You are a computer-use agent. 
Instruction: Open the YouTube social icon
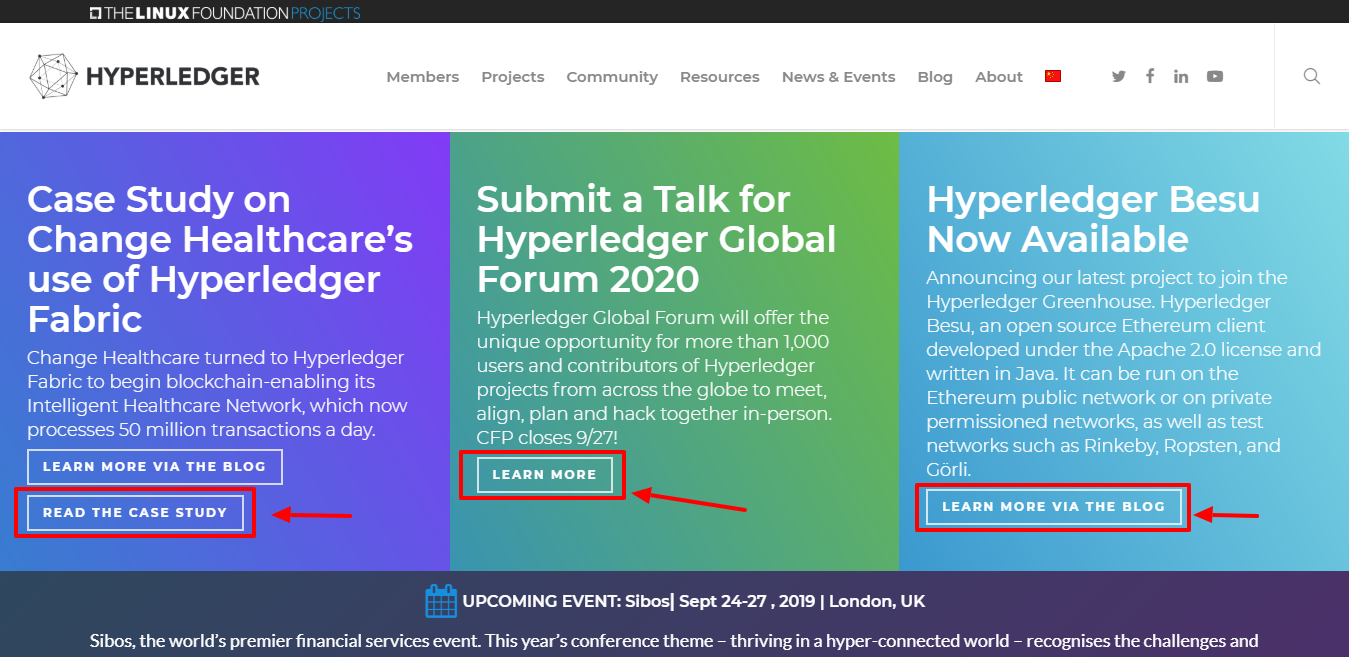tap(1214, 77)
